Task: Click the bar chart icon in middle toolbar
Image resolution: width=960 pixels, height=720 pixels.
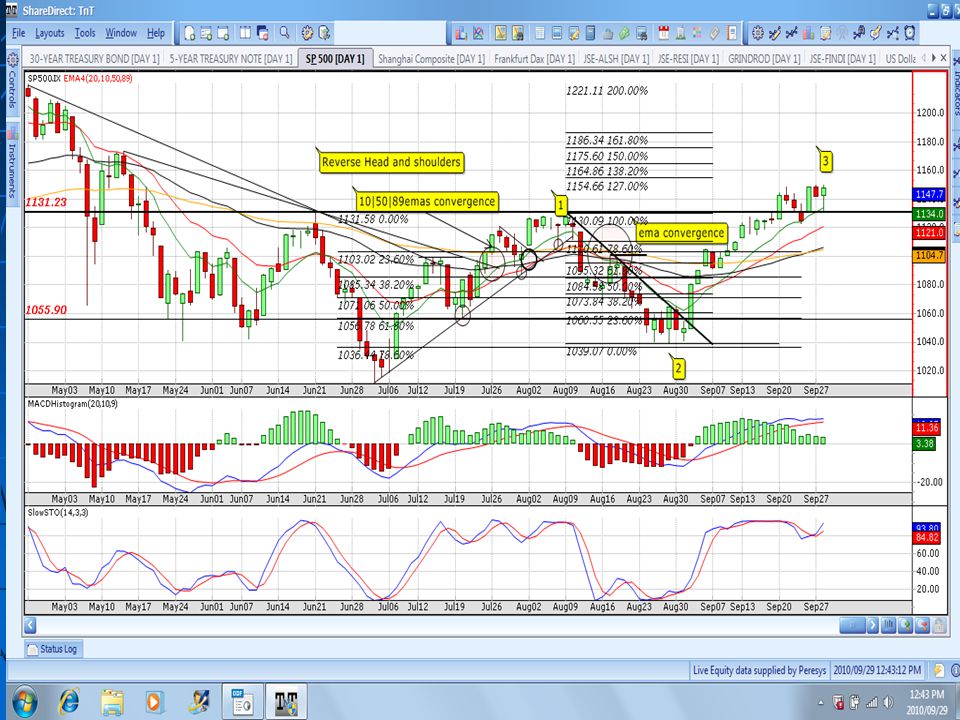Action: pyautogui.click(x=461, y=33)
